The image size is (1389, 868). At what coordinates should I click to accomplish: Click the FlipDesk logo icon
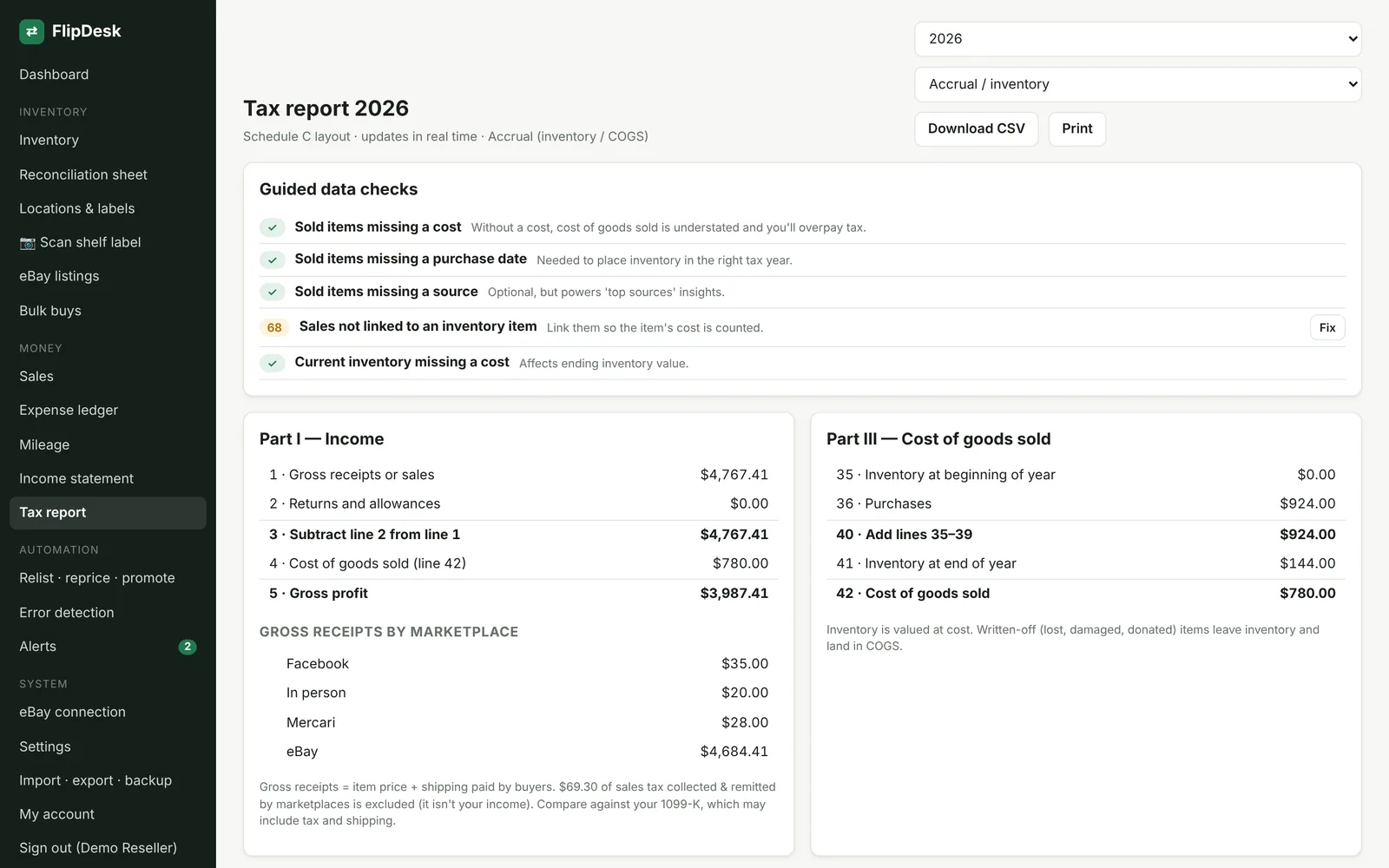31,31
